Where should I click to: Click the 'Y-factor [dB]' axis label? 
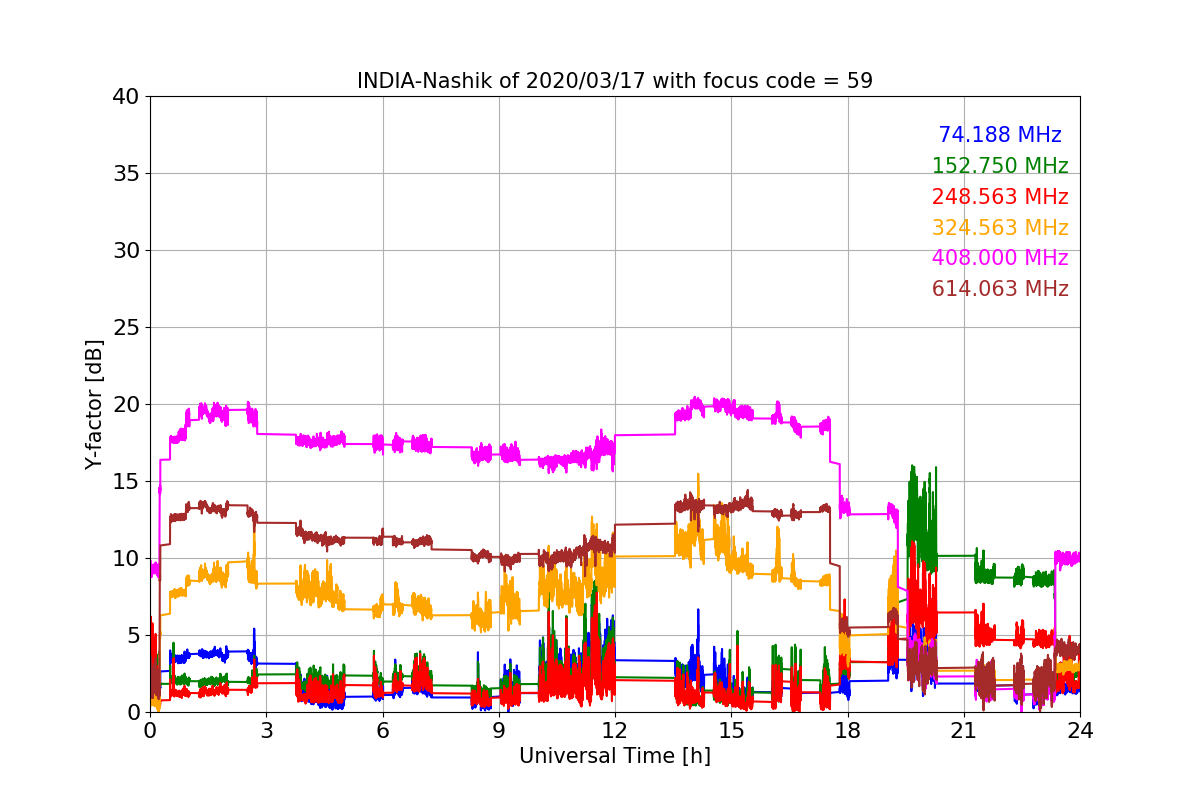pos(94,404)
